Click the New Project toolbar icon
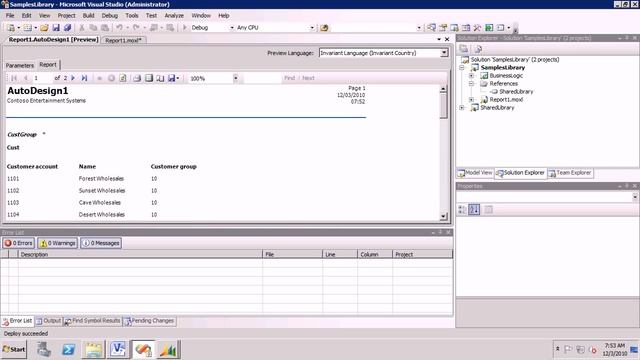Image resolution: width=640 pixels, height=360 pixels. pyautogui.click(x=11, y=28)
